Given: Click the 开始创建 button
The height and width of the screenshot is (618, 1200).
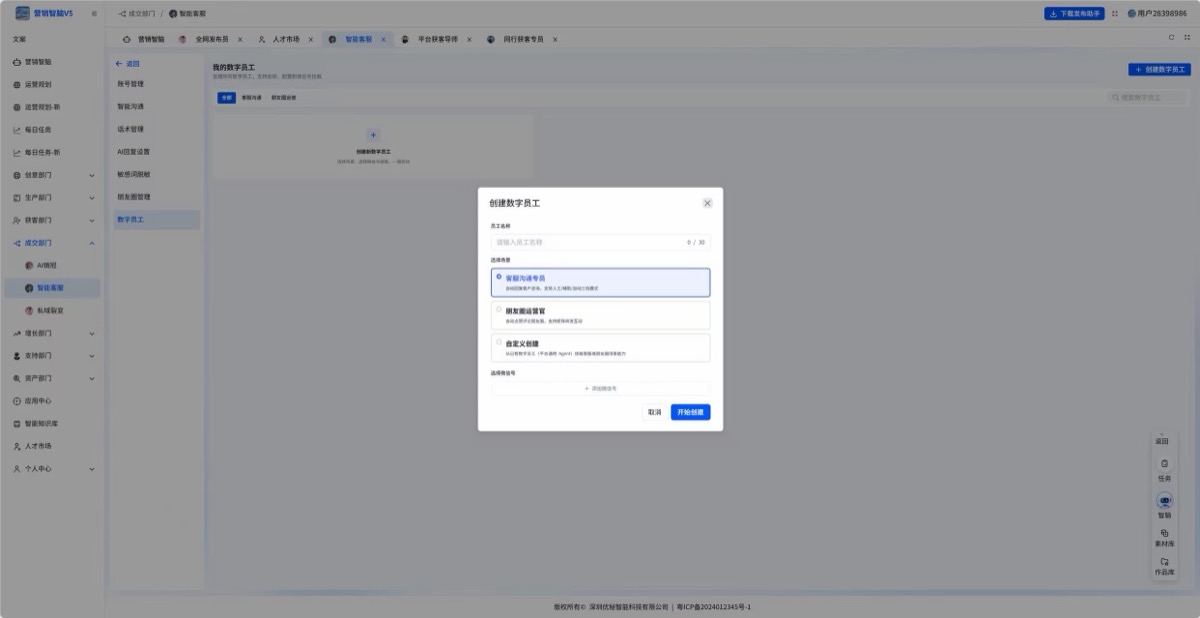Looking at the screenshot, I should point(690,412).
